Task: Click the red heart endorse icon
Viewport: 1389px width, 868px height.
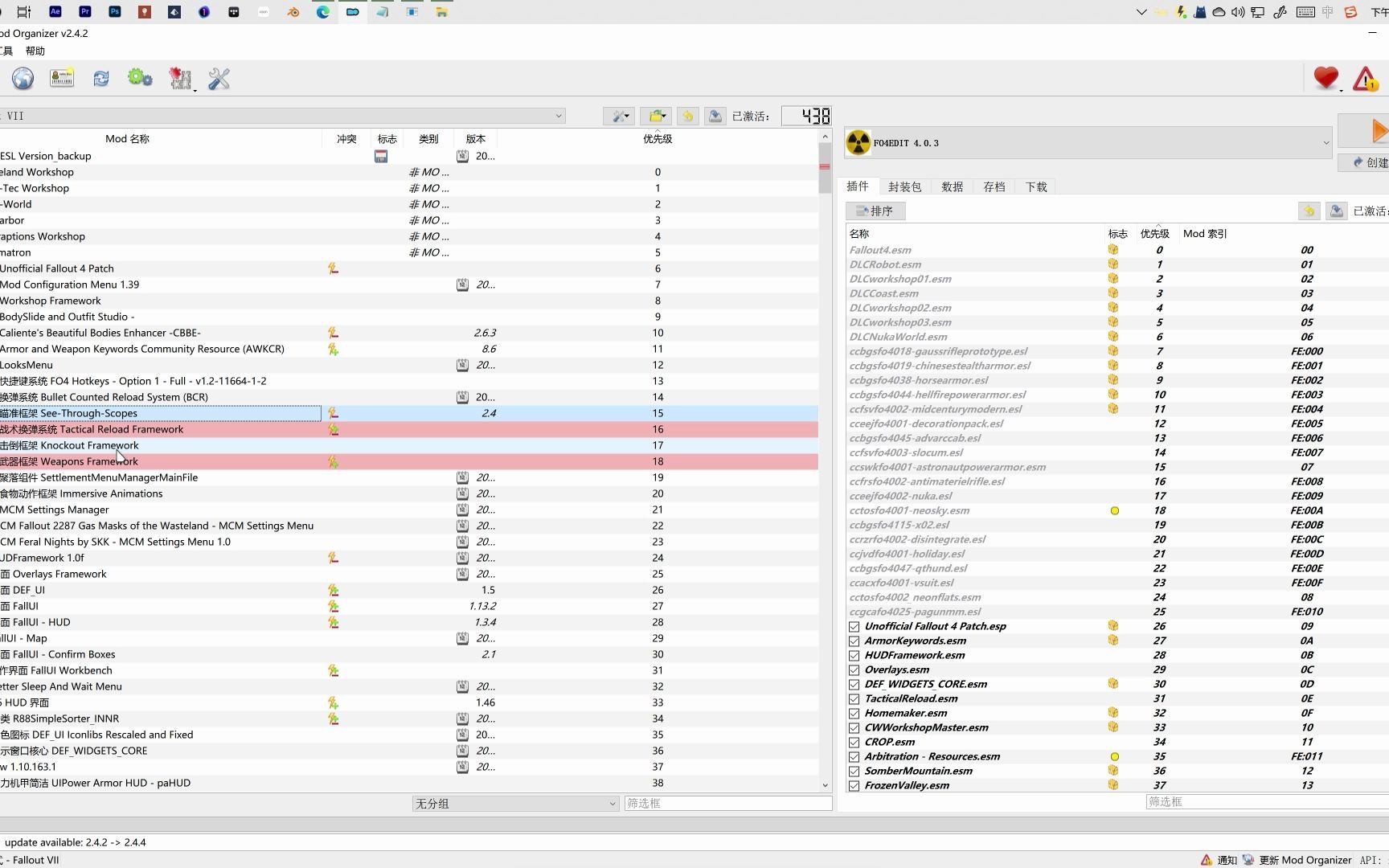Action: point(1325,78)
